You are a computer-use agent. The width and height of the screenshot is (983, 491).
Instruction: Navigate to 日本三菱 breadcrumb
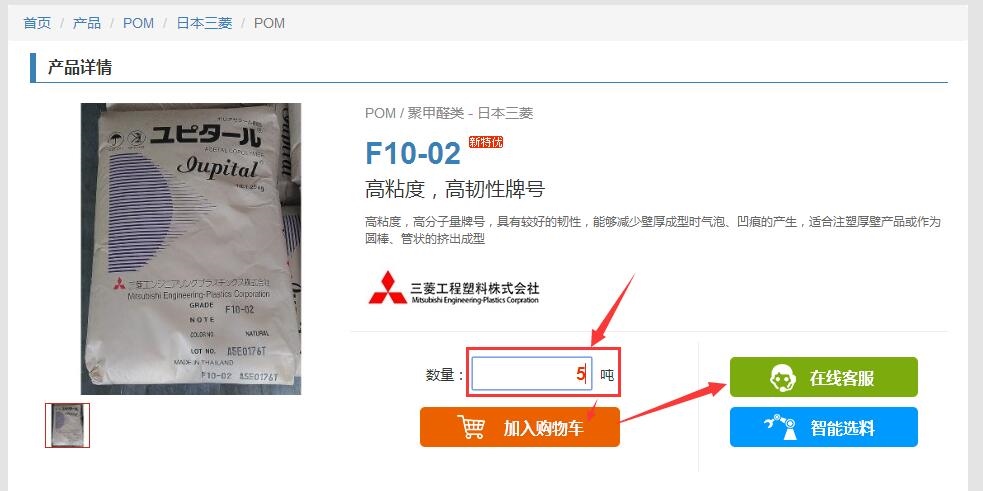(x=204, y=23)
